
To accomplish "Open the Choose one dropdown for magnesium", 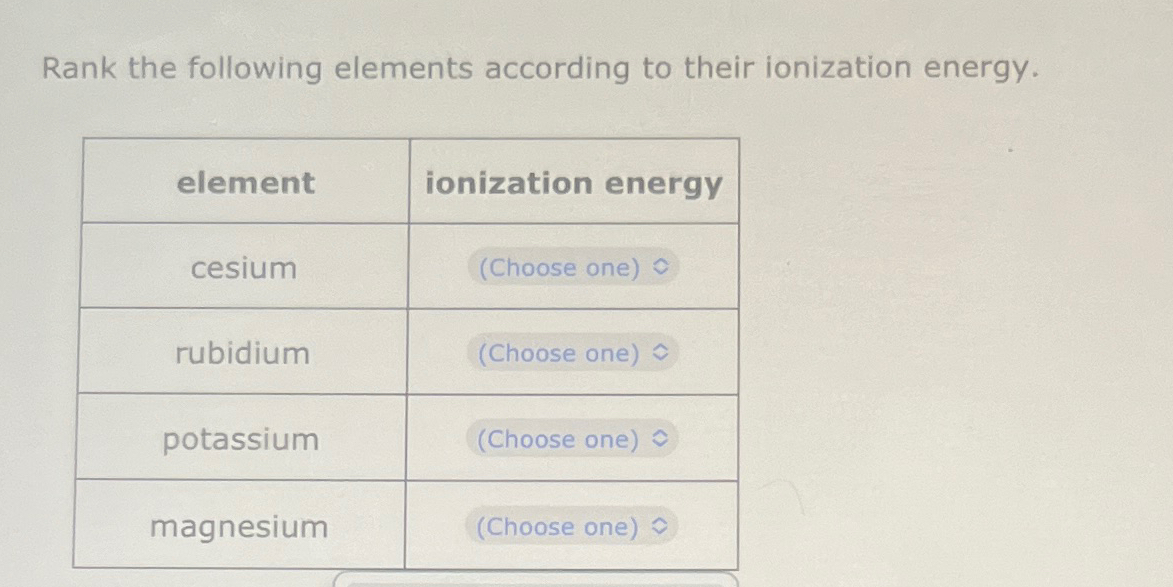I will point(570,527).
